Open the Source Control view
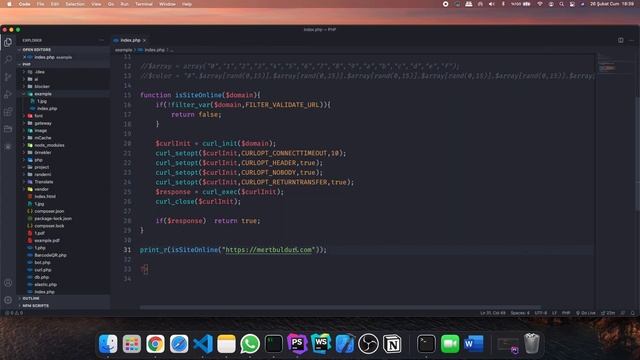 coord(8,77)
